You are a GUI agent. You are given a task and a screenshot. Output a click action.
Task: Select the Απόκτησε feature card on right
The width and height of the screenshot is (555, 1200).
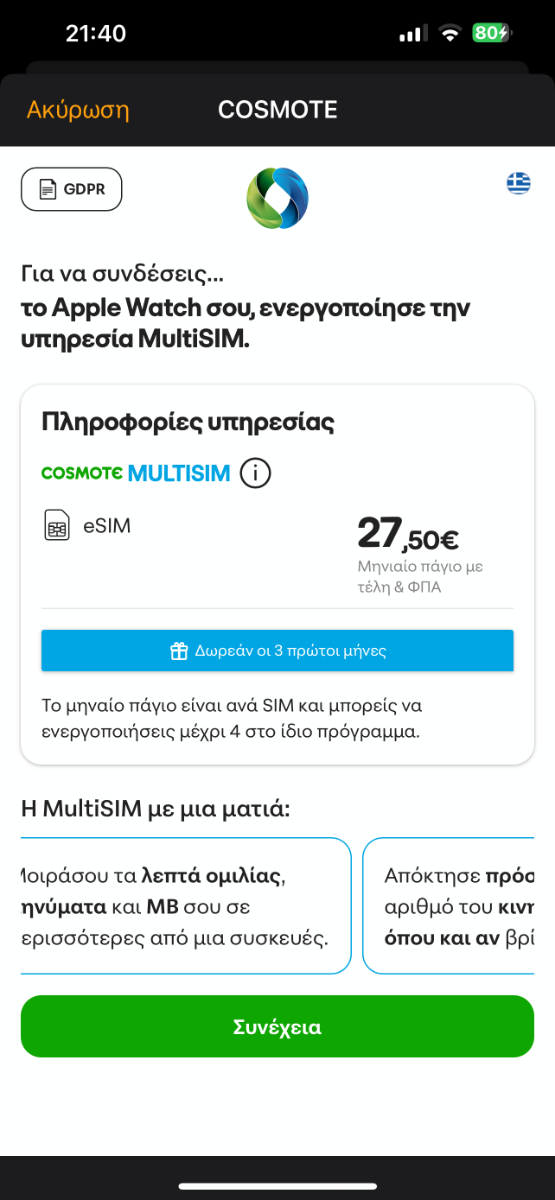point(448,906)
